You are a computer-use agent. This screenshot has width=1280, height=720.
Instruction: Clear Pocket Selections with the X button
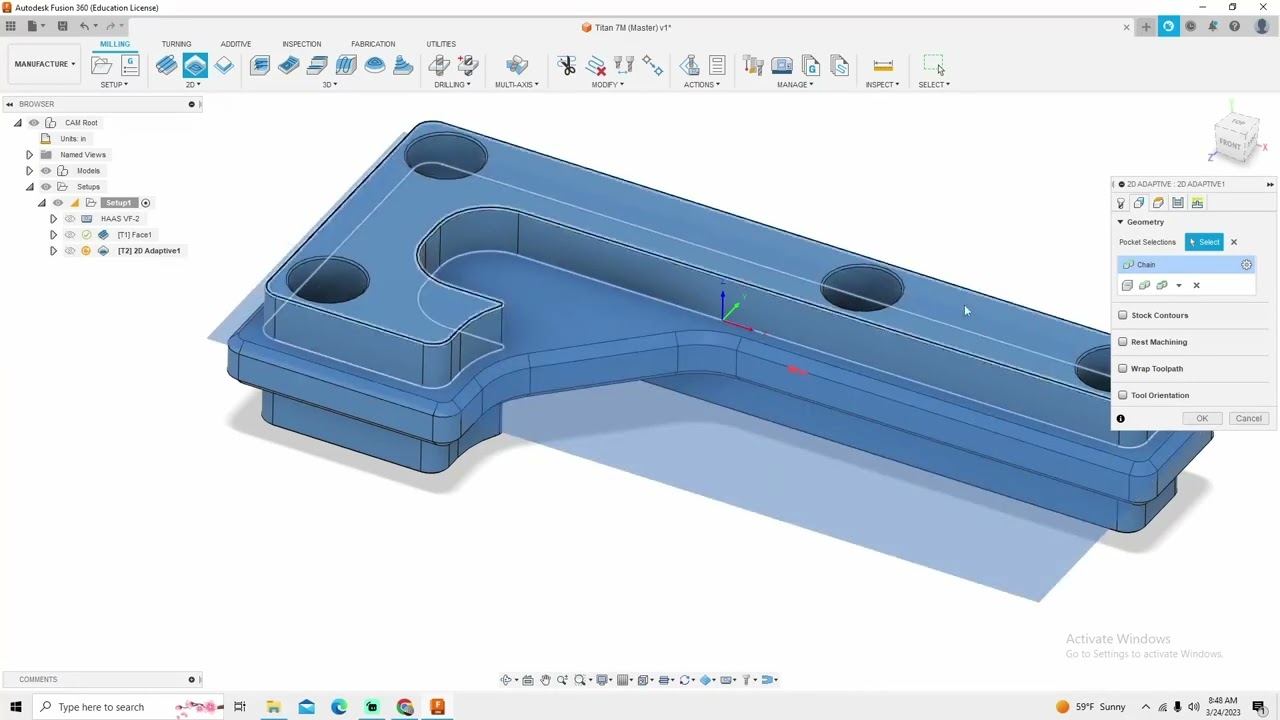pyautogui.click(x=1234, y=242)
